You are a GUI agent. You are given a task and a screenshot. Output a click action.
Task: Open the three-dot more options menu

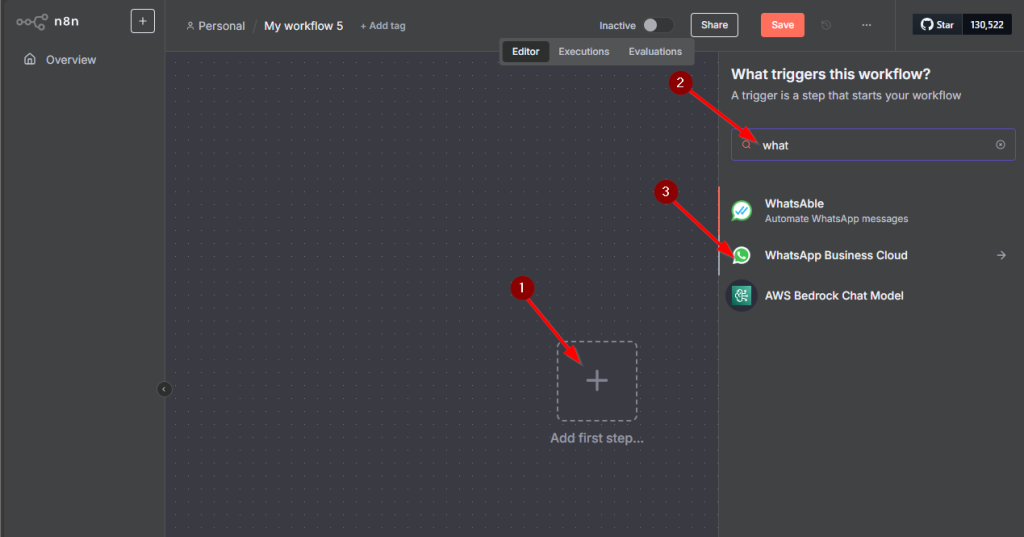tap(866, 25)
